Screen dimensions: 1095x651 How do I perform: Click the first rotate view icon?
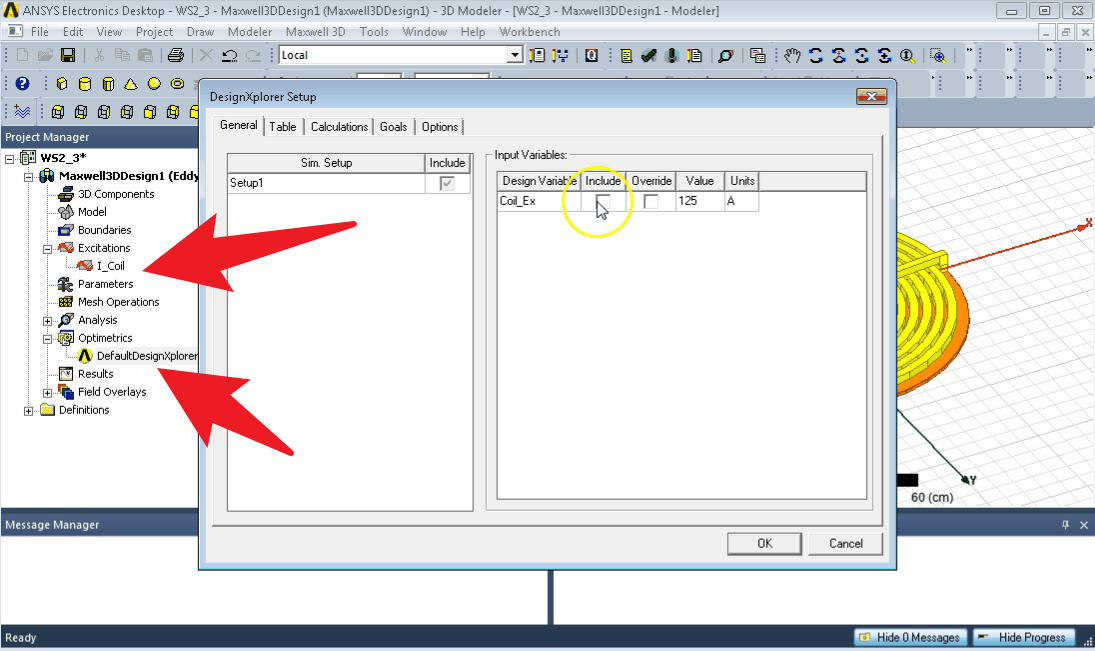point(816,55)
